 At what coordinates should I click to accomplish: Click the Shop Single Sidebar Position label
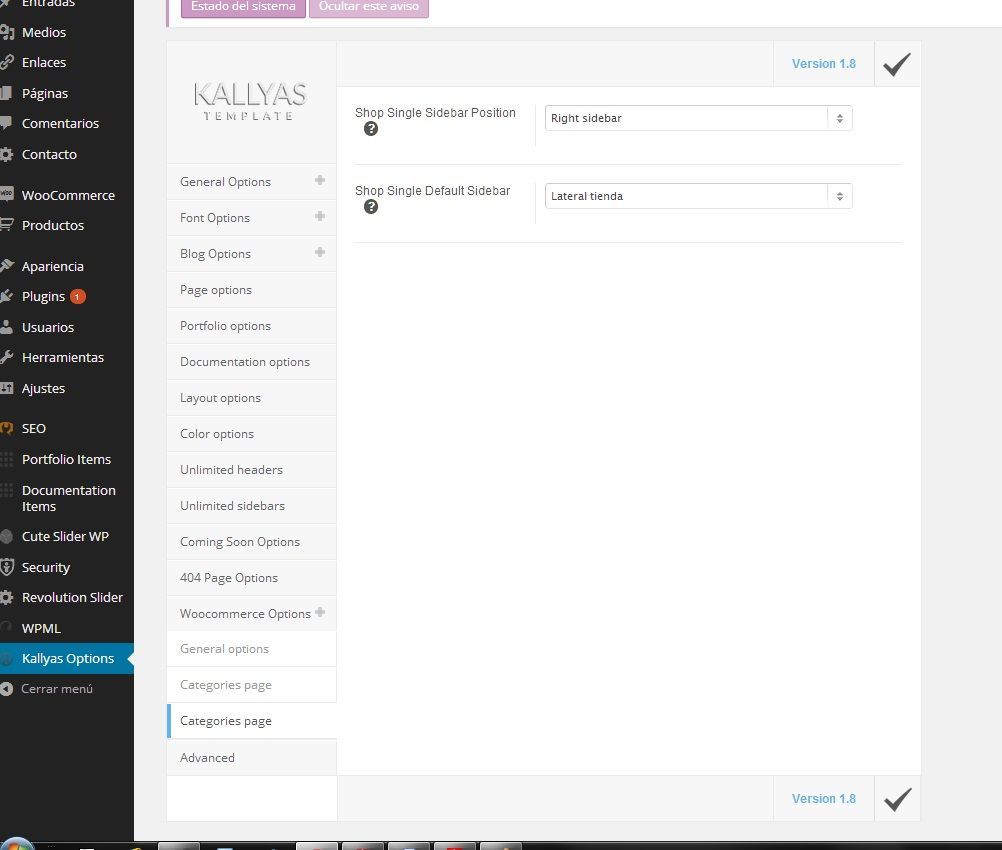(435, 112)
